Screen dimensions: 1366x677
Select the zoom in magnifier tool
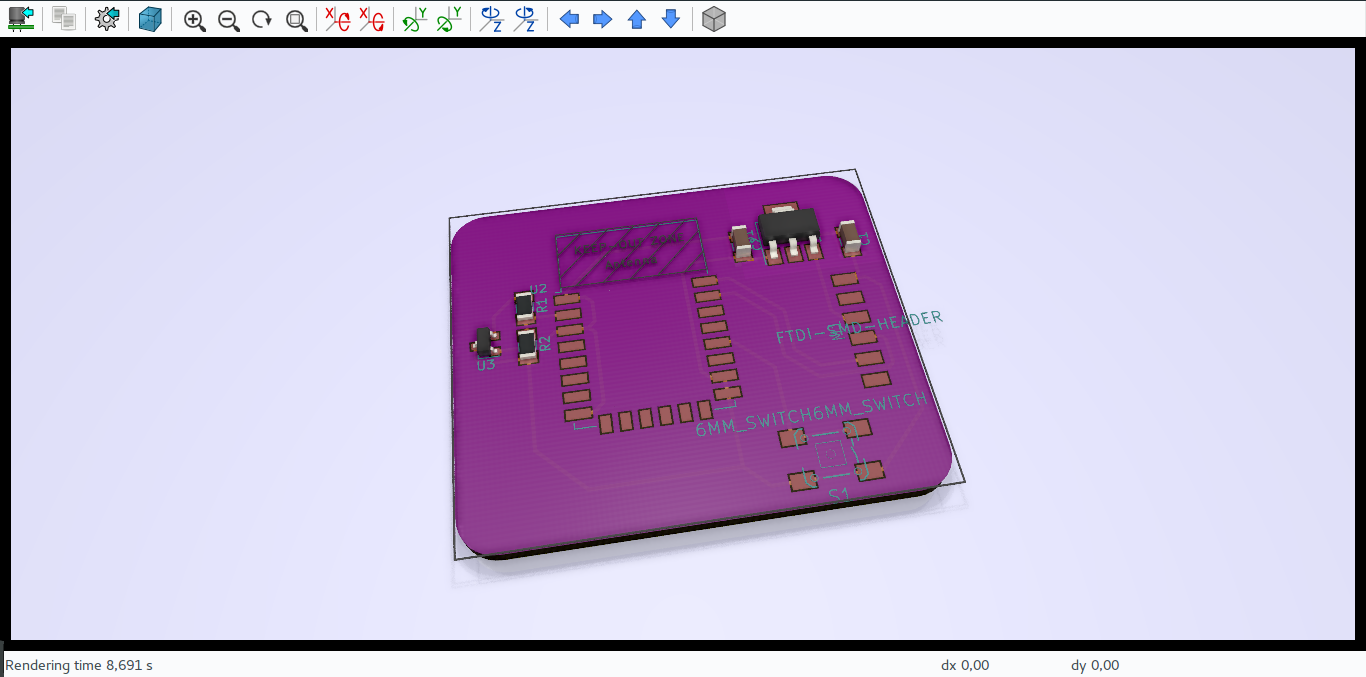coord(195,18)
